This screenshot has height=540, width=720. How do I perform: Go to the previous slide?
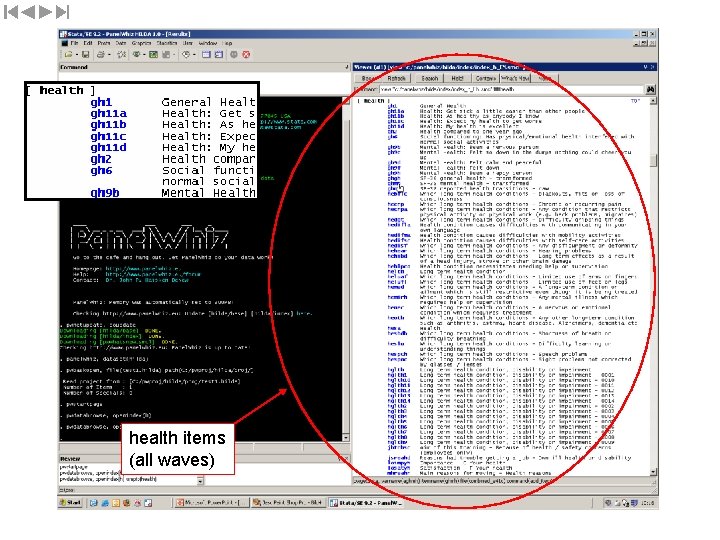(28, 12)
